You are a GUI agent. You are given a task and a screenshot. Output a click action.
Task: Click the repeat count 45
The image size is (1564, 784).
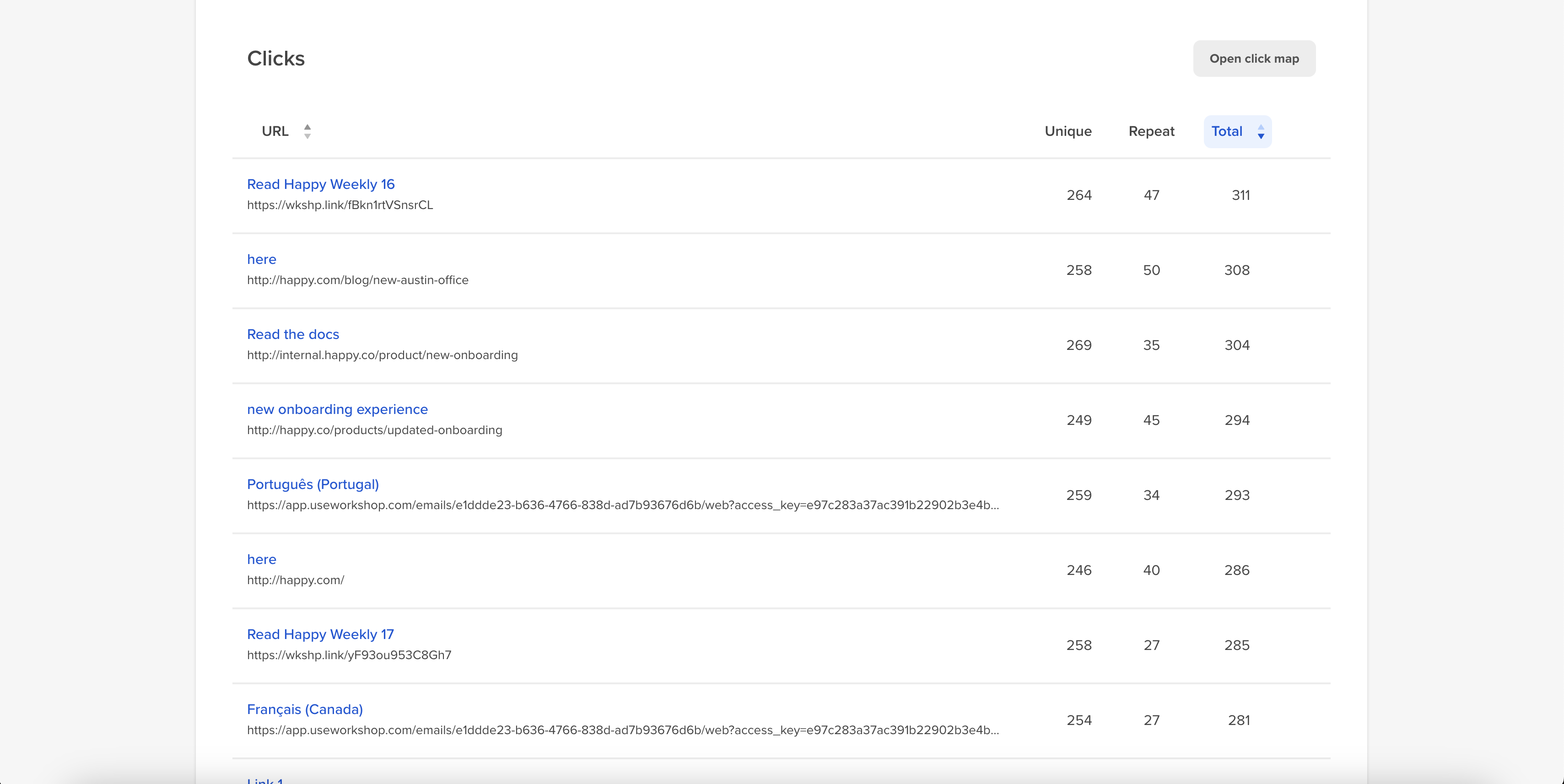coord(1151,420)
